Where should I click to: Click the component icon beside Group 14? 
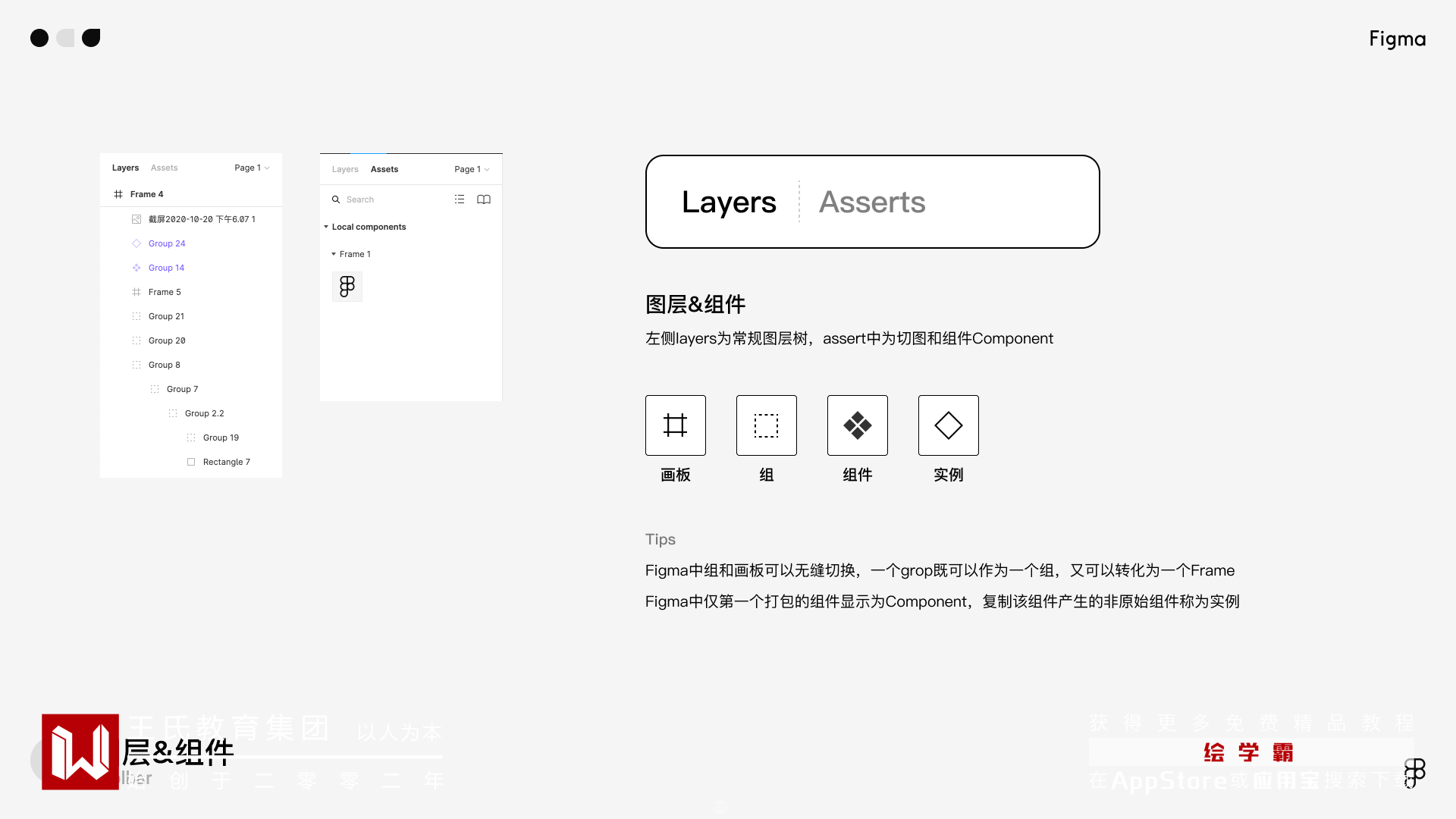click(136, 268)
